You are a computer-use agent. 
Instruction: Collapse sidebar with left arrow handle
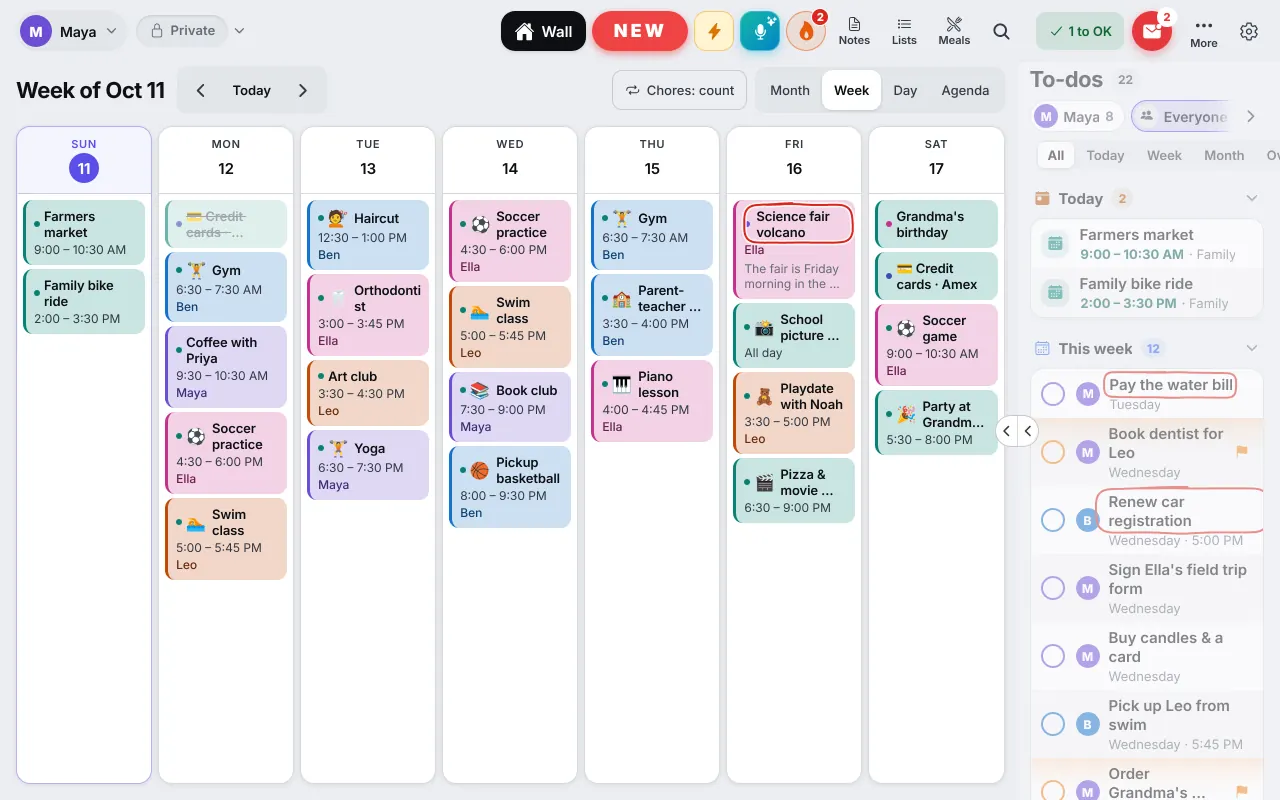1007,431
